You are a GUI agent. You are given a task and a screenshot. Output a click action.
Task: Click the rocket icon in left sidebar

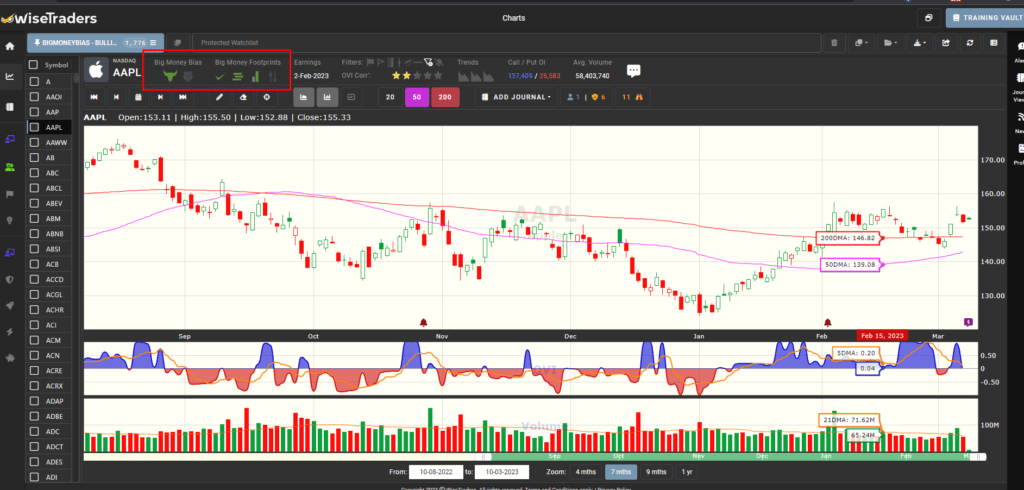point(10,305)
